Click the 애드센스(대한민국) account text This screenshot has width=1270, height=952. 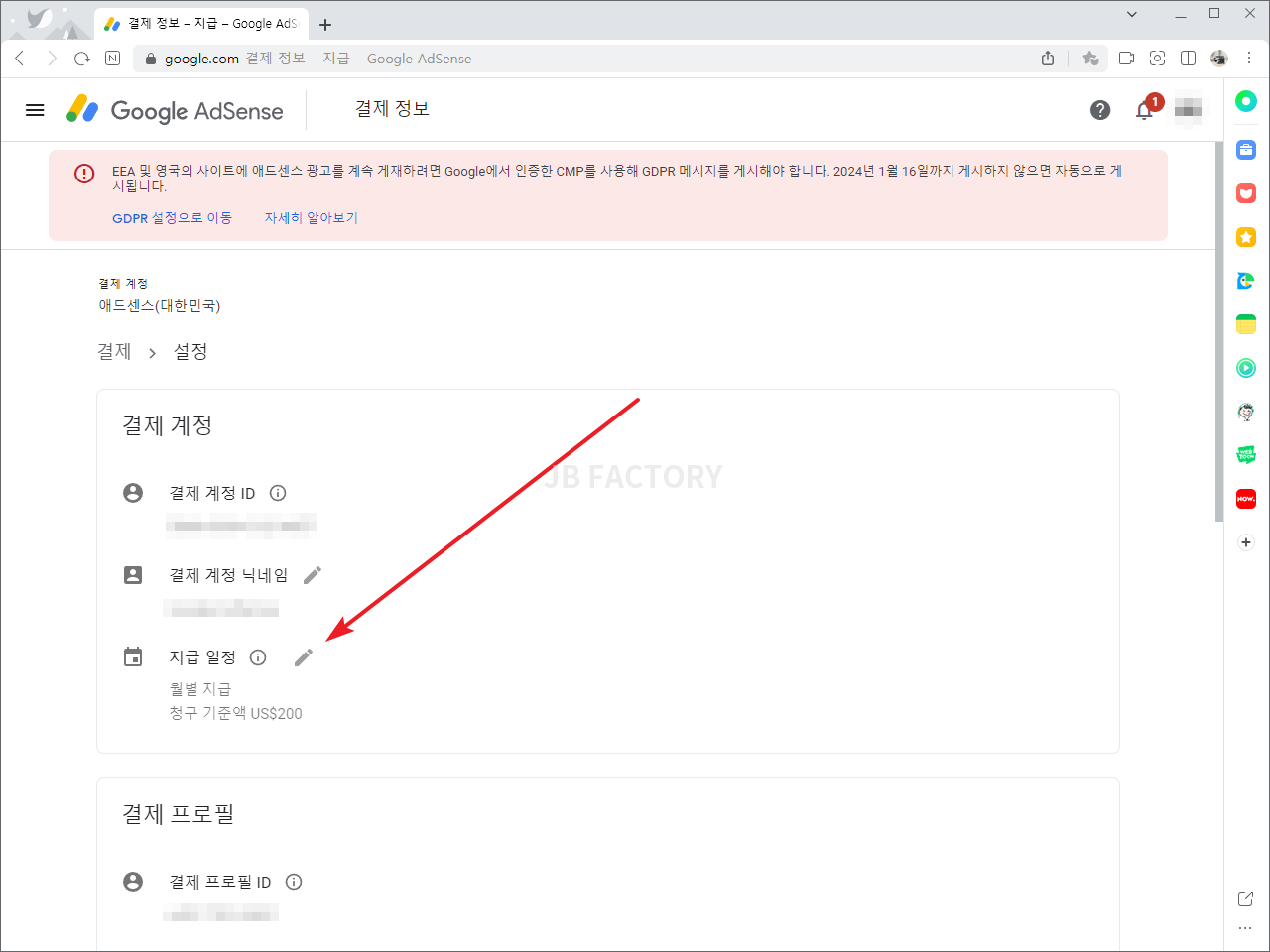pyautogui.click(x=160, y=306)
